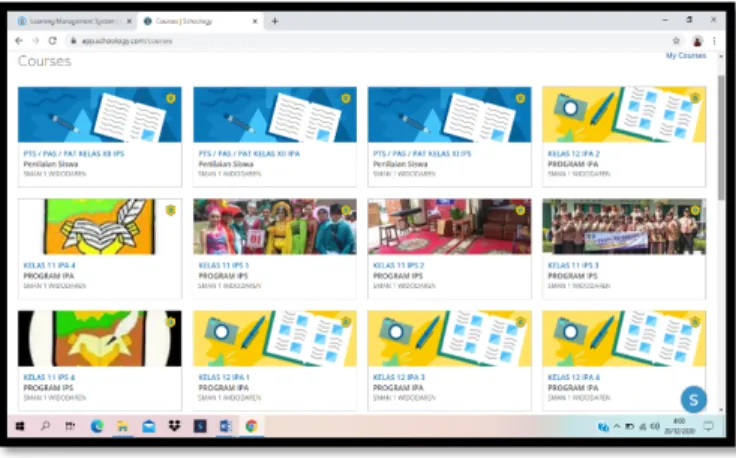
Task: Open a new browser tab
Action: (275, 21)
